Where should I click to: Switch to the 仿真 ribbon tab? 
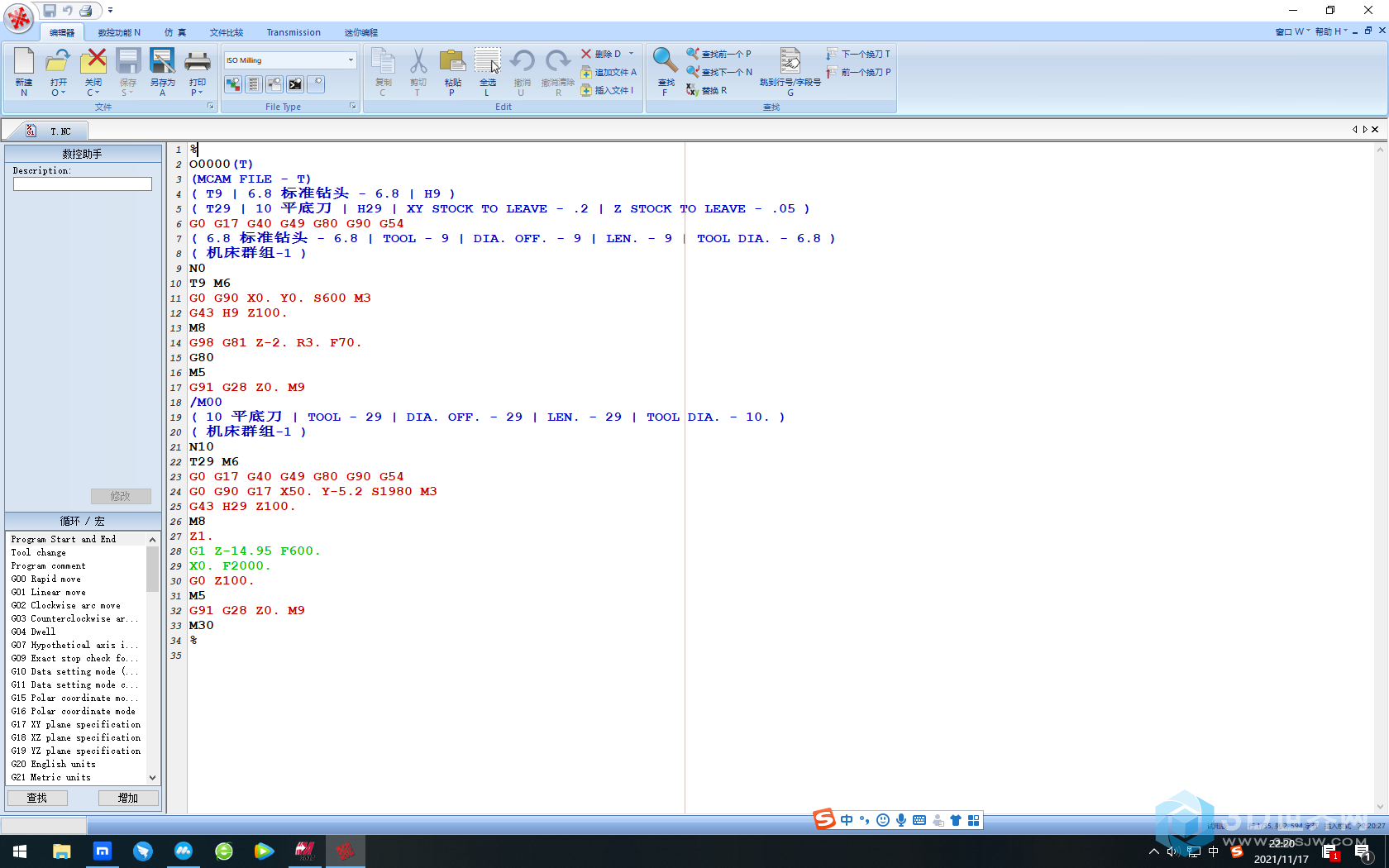pos(175,33)
